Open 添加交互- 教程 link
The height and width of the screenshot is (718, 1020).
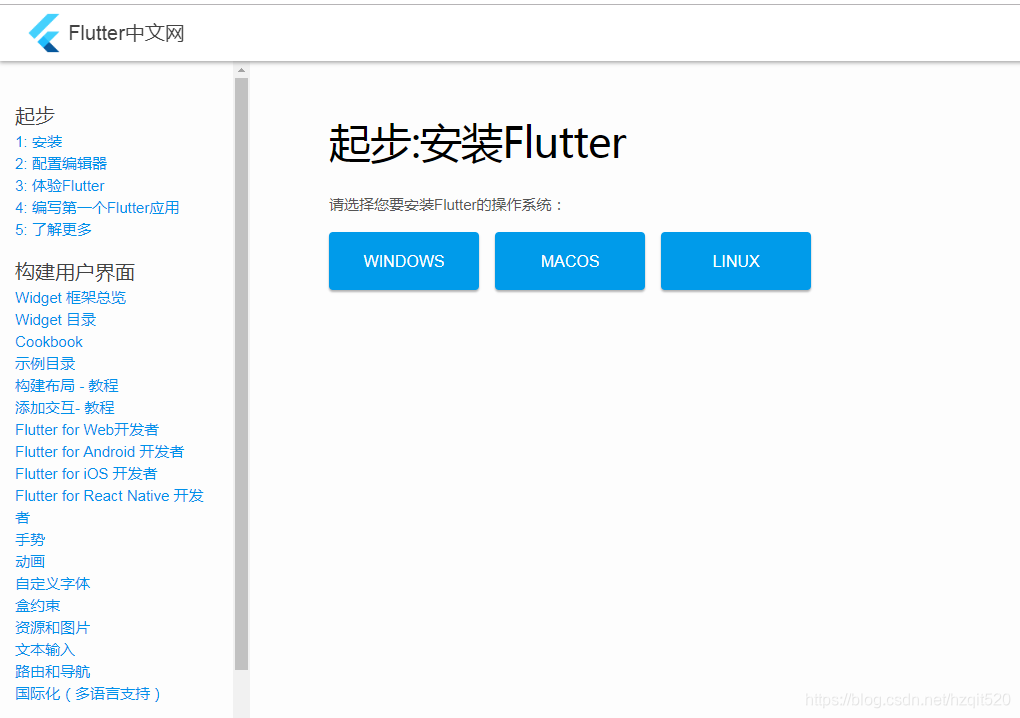65,408
